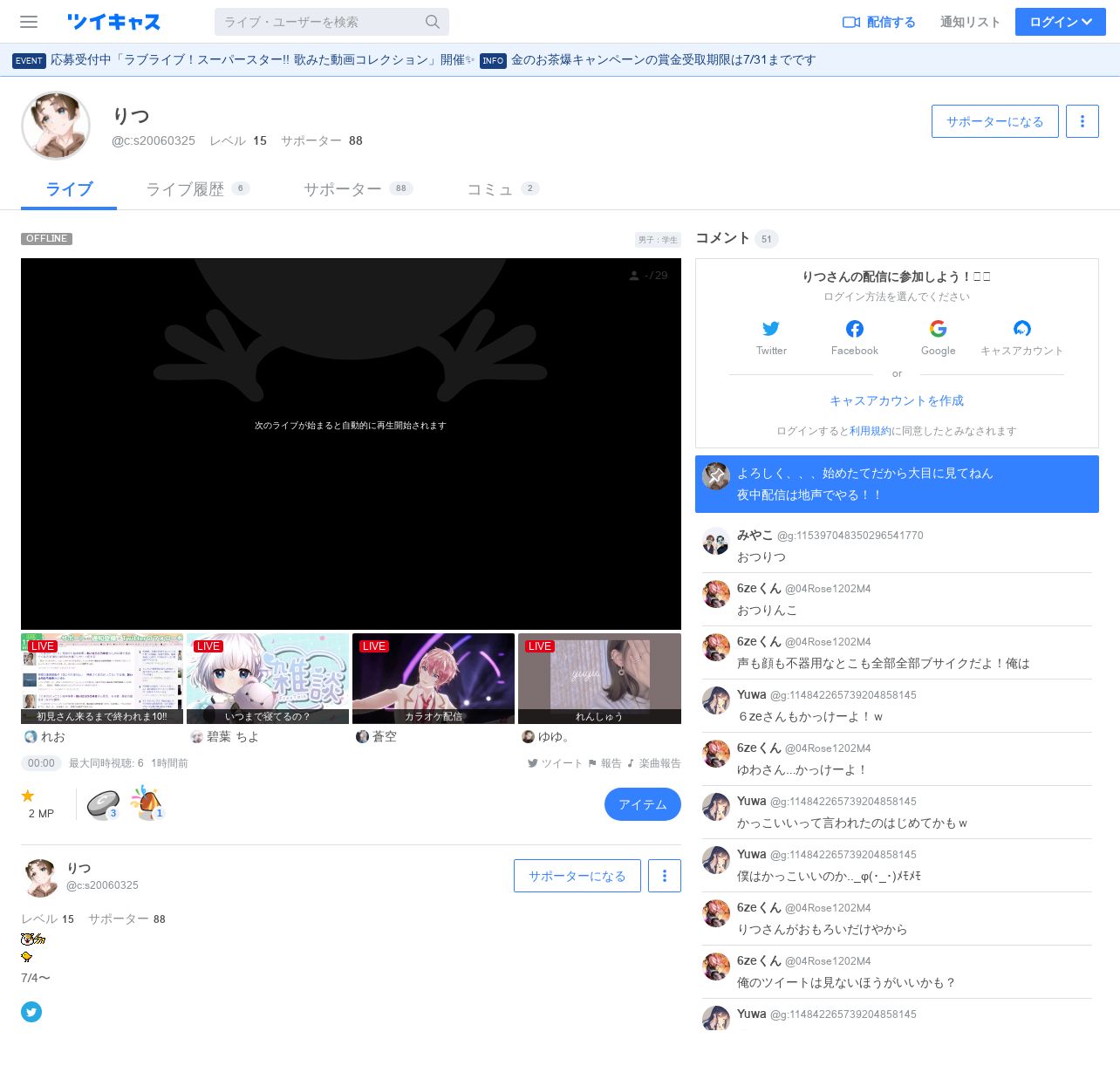This screenshot has width=1120, height=1086.
Task: Click the party popper item icon
Action: pyautogui.click(x=147, y=803)
